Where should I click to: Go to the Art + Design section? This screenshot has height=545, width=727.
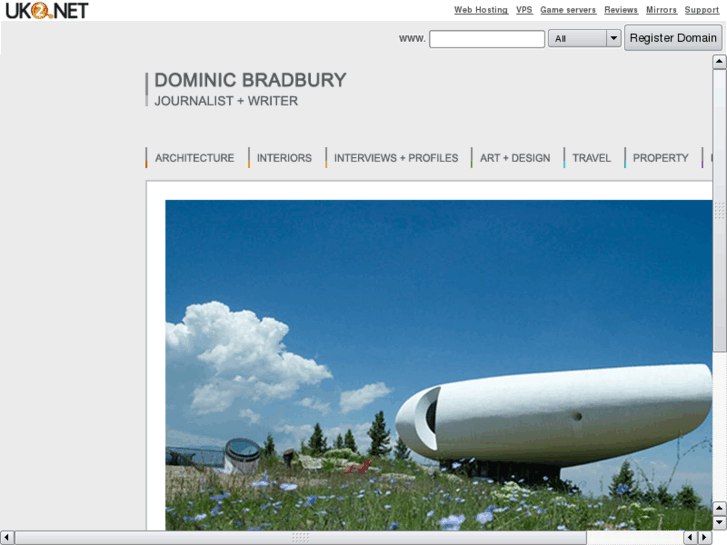[x=515, y=158]
